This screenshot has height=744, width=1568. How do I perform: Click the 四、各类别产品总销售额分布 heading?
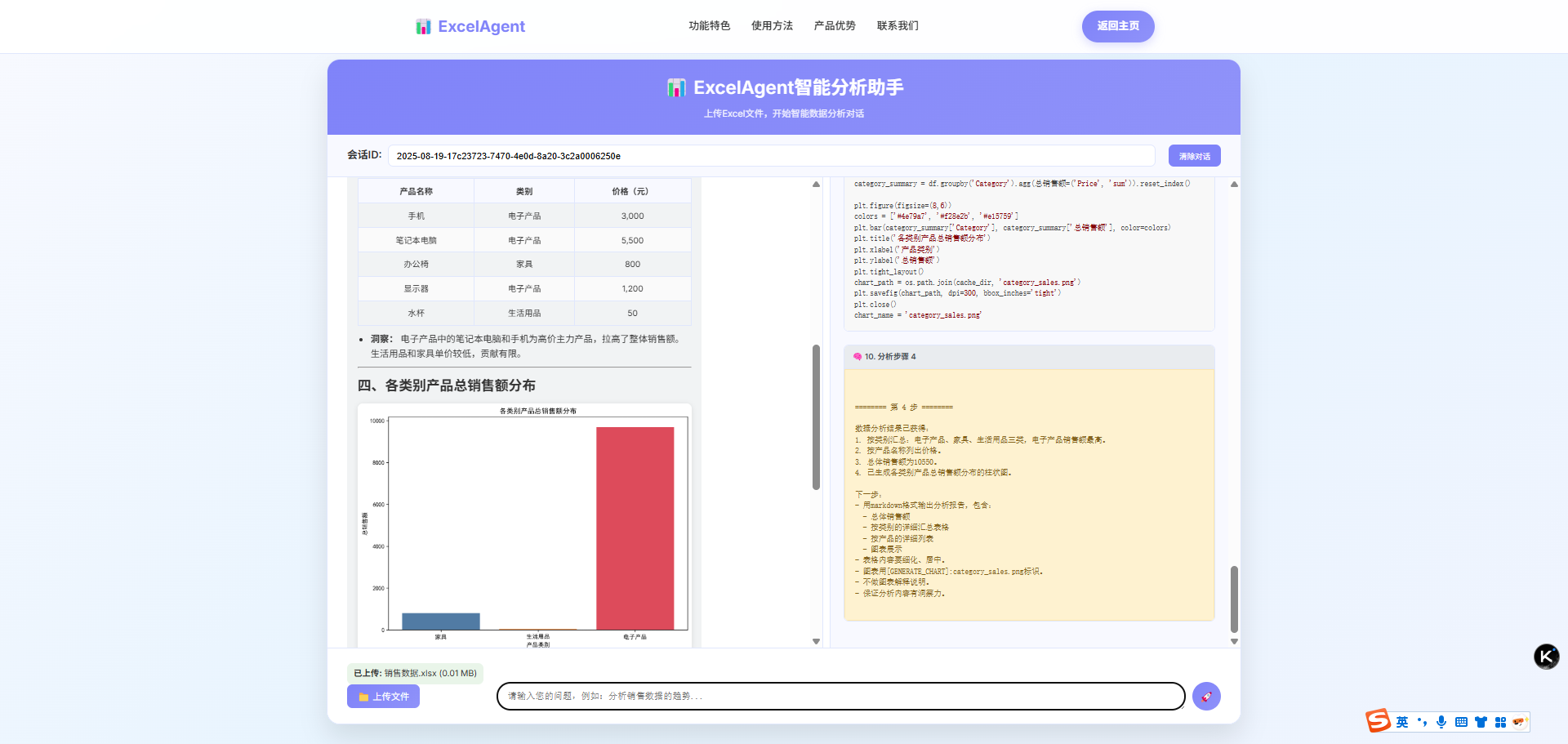(447, 385)
